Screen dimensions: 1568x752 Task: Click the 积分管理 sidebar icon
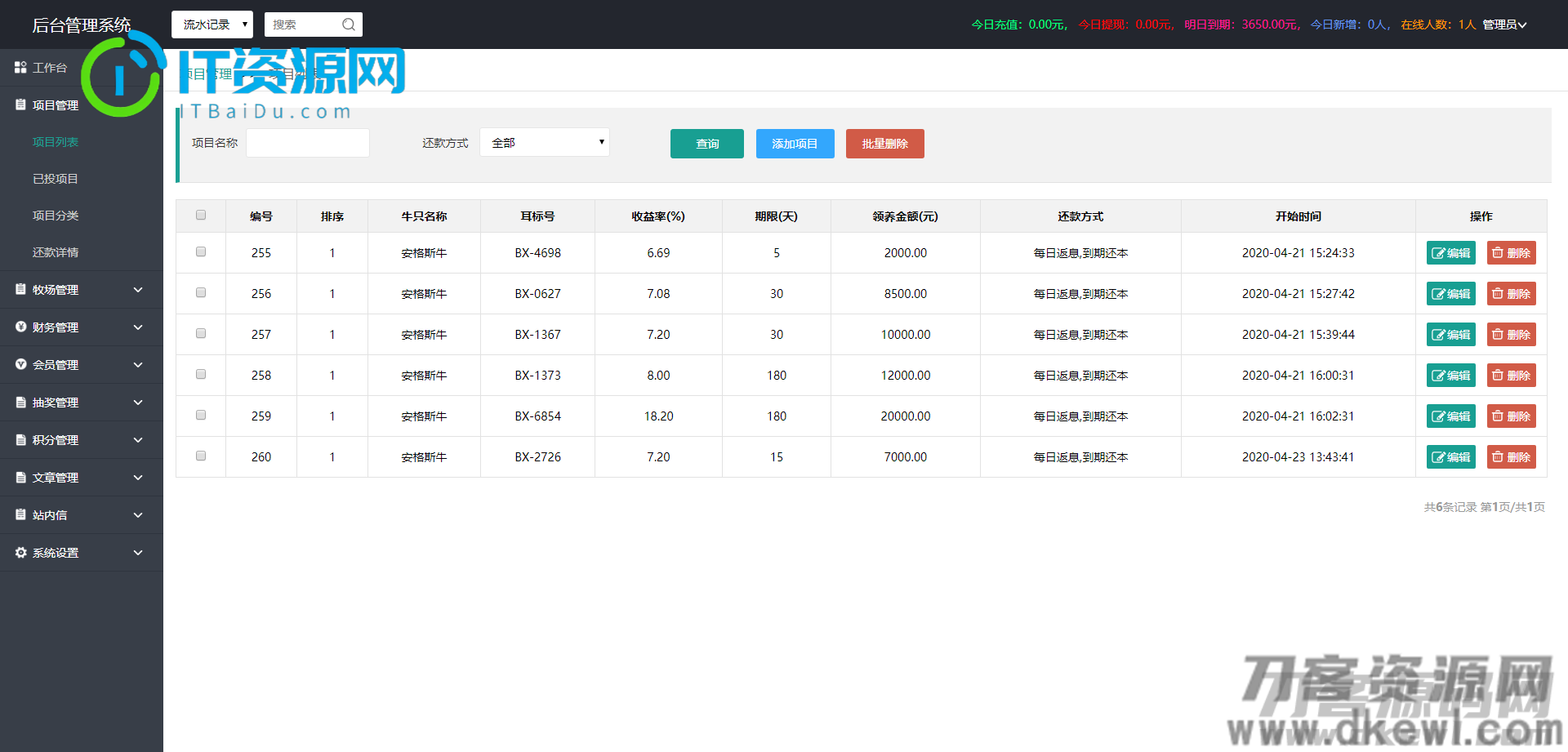(21, 439)
